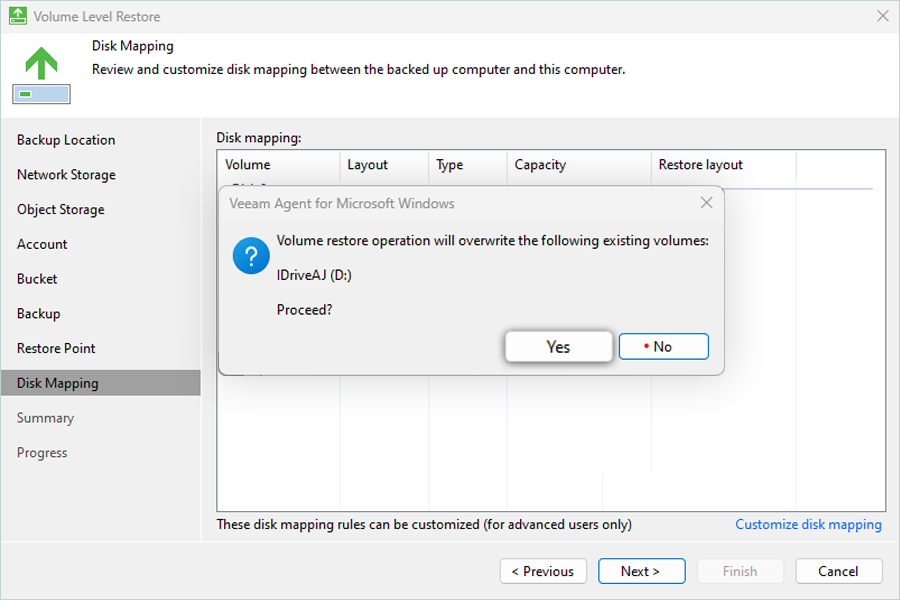Click the green restore arrow wizard icon
Viewport: 900px width, 600px height.
pos(41,75)
